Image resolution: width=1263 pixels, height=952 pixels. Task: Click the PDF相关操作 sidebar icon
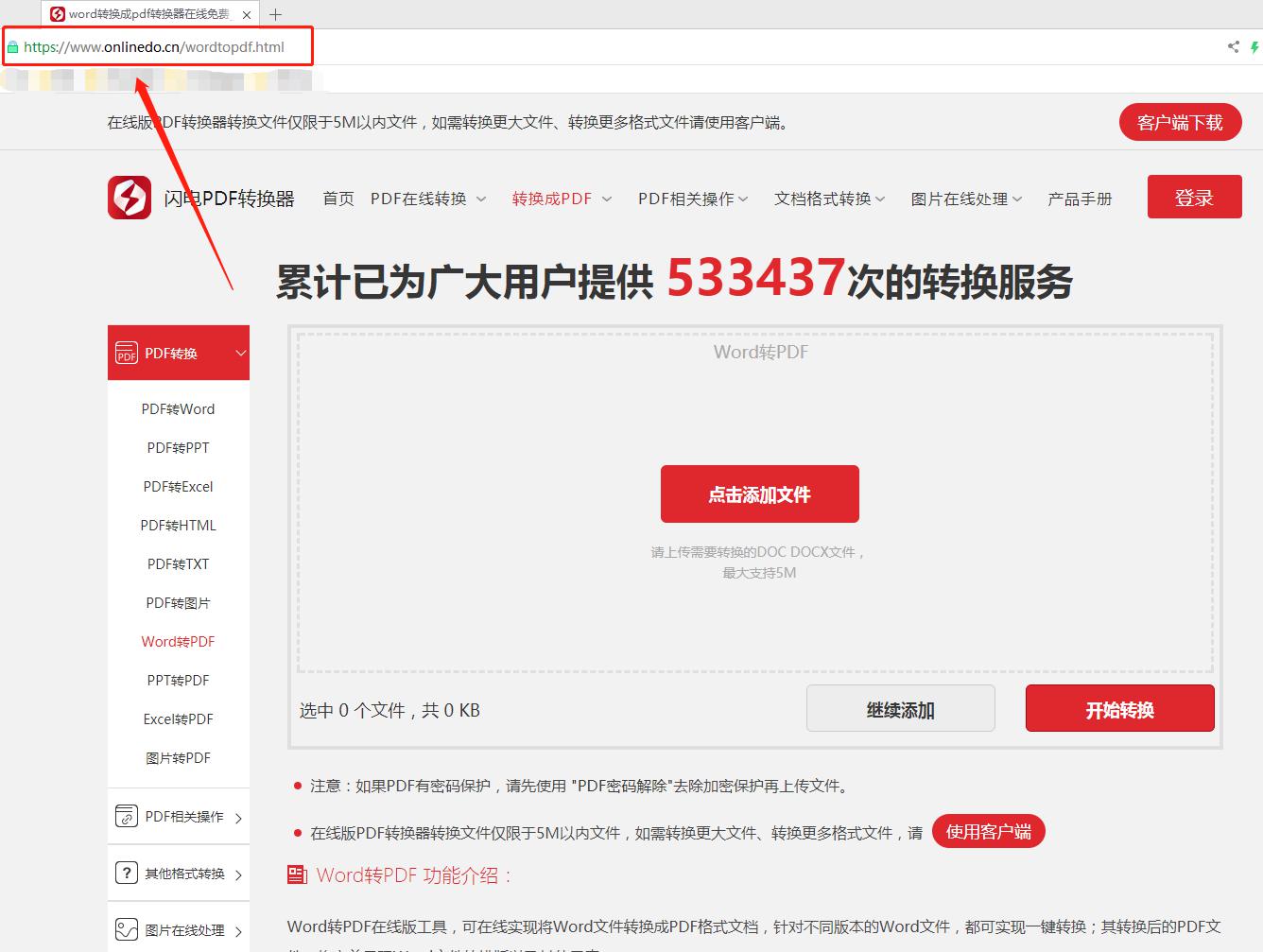pyautogui.click(x=127, y=816)
